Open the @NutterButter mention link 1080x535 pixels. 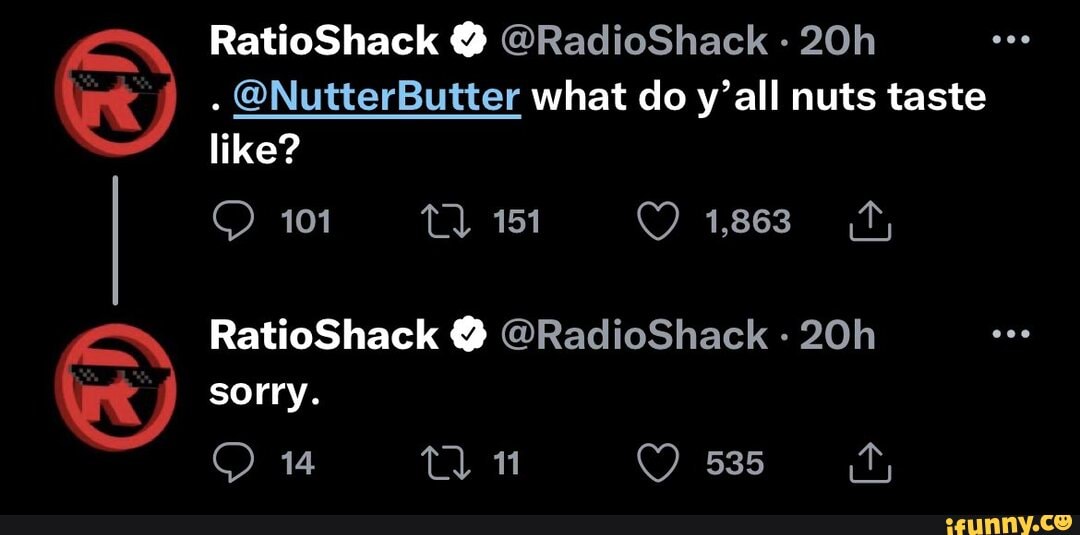click(x=377, y=98)
